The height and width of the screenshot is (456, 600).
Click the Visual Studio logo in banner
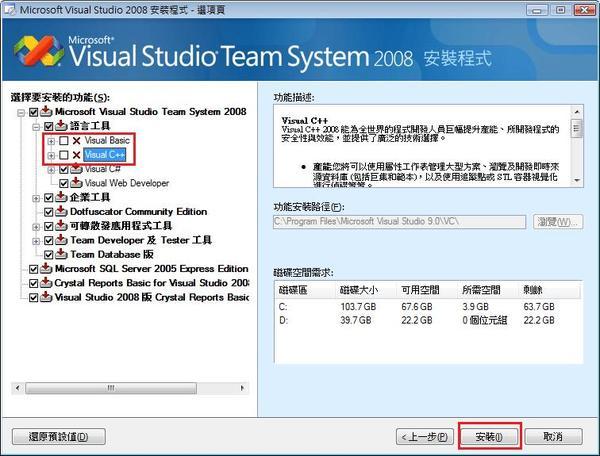click(x=39, y=51)
